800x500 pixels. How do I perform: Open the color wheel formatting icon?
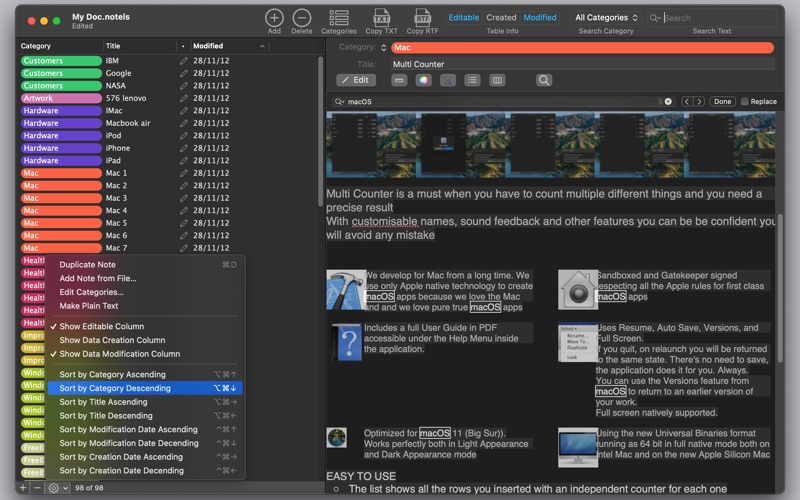[x=423, y=80]
